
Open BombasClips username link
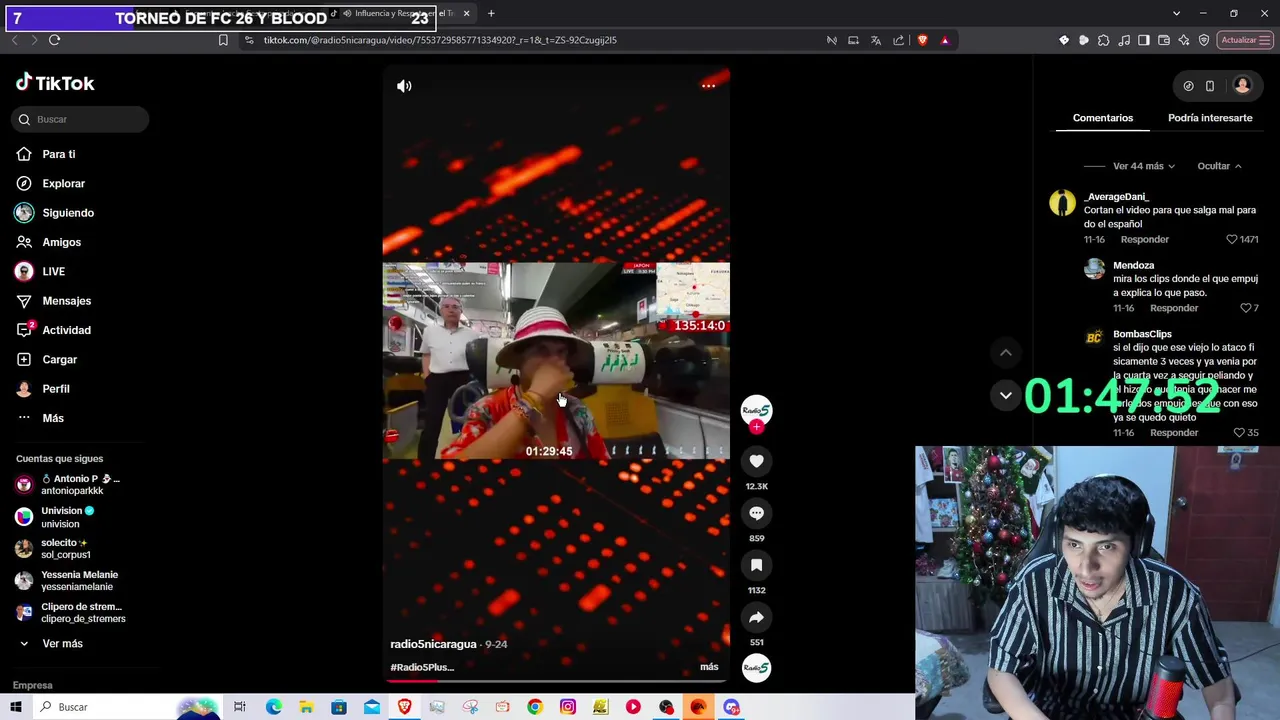pos(1142,334)
